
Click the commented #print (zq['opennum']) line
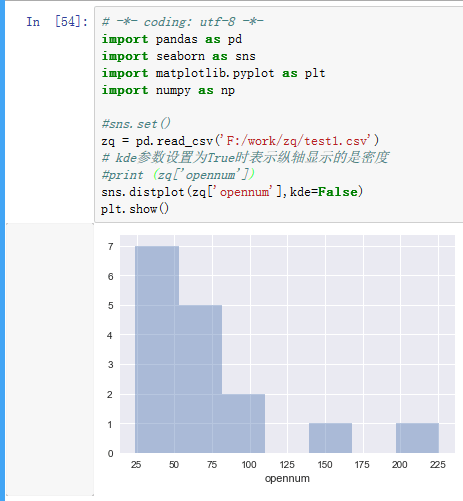tap(178, 175)
